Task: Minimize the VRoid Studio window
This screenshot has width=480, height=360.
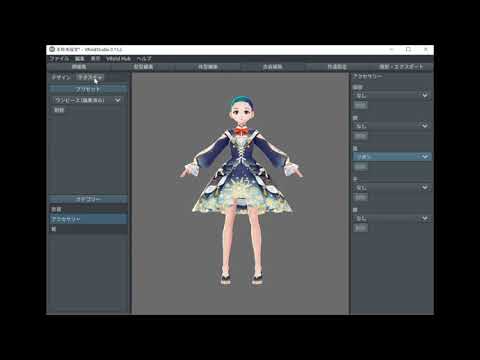Action: (x=392, y=49)
